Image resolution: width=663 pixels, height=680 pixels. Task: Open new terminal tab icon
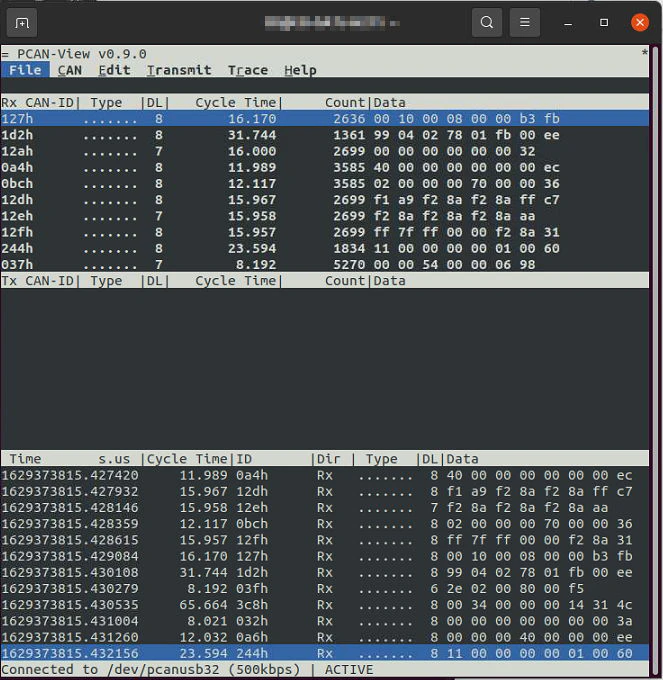tap(22, 23)
